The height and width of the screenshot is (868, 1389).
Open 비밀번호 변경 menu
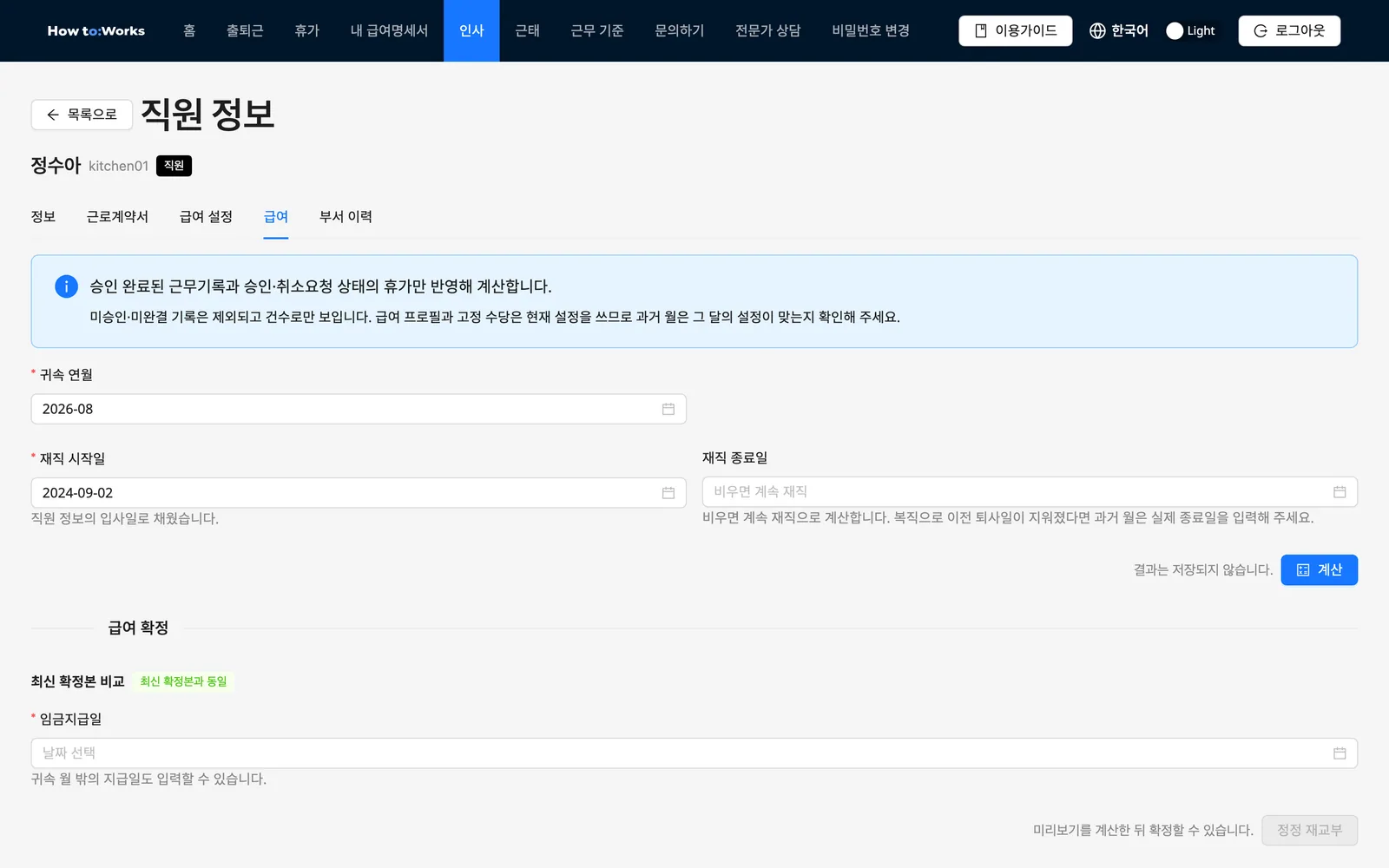[x=871, y=31]
